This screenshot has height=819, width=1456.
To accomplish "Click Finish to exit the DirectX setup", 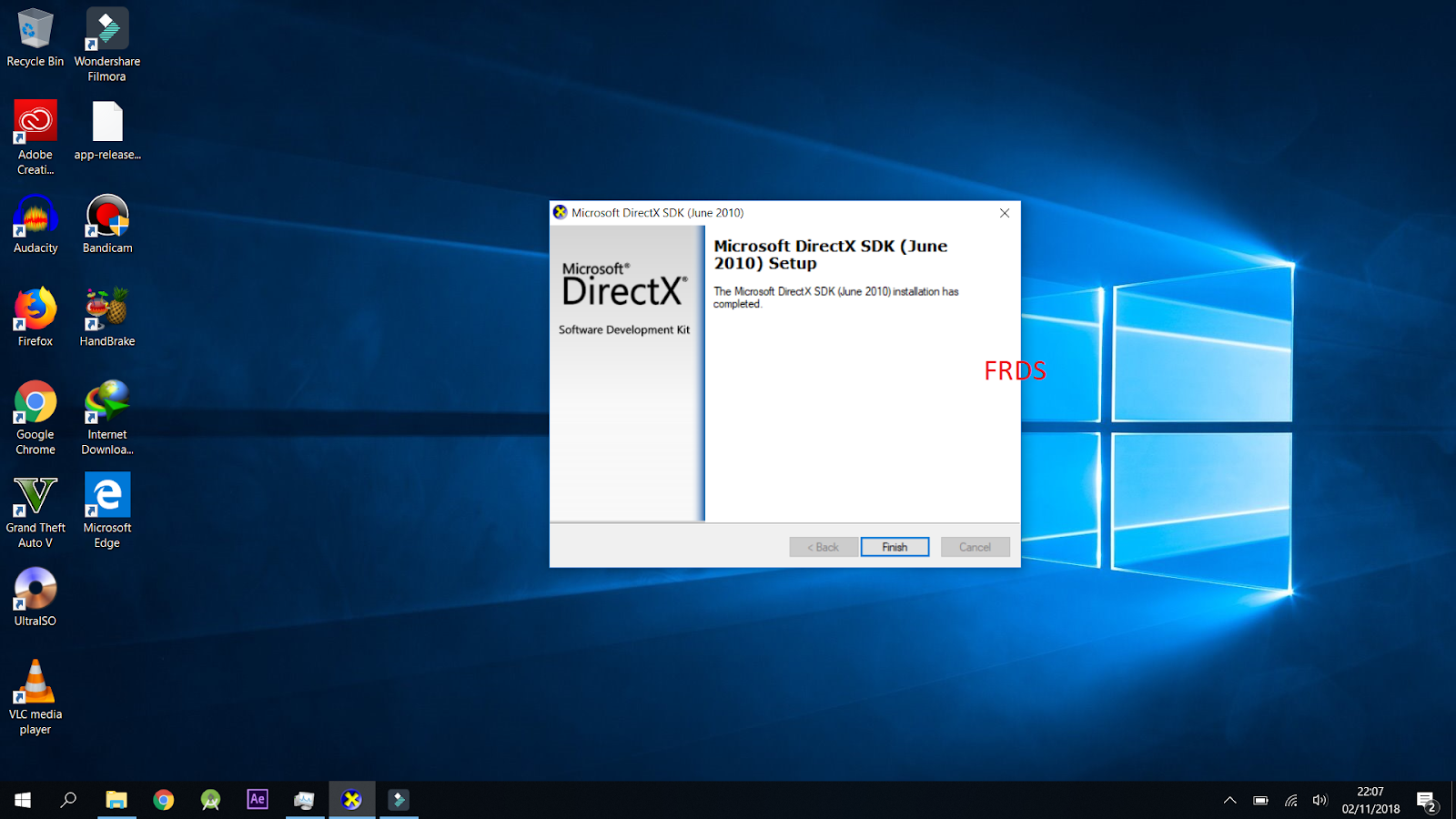I will 895,547.
